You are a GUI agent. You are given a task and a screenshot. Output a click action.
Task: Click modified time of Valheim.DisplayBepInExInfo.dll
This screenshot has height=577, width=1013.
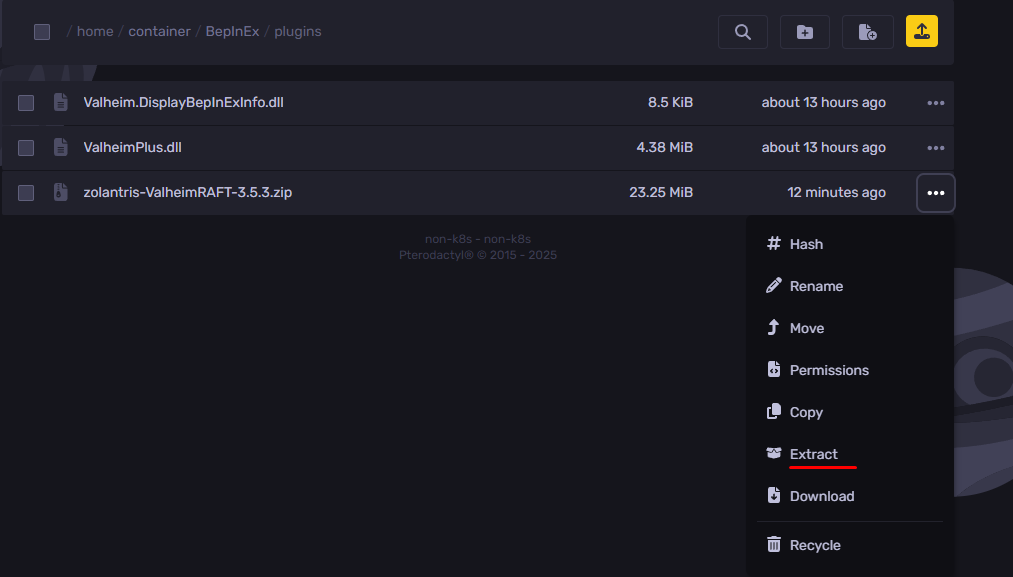pyautogui.click(x=824, y=102)
